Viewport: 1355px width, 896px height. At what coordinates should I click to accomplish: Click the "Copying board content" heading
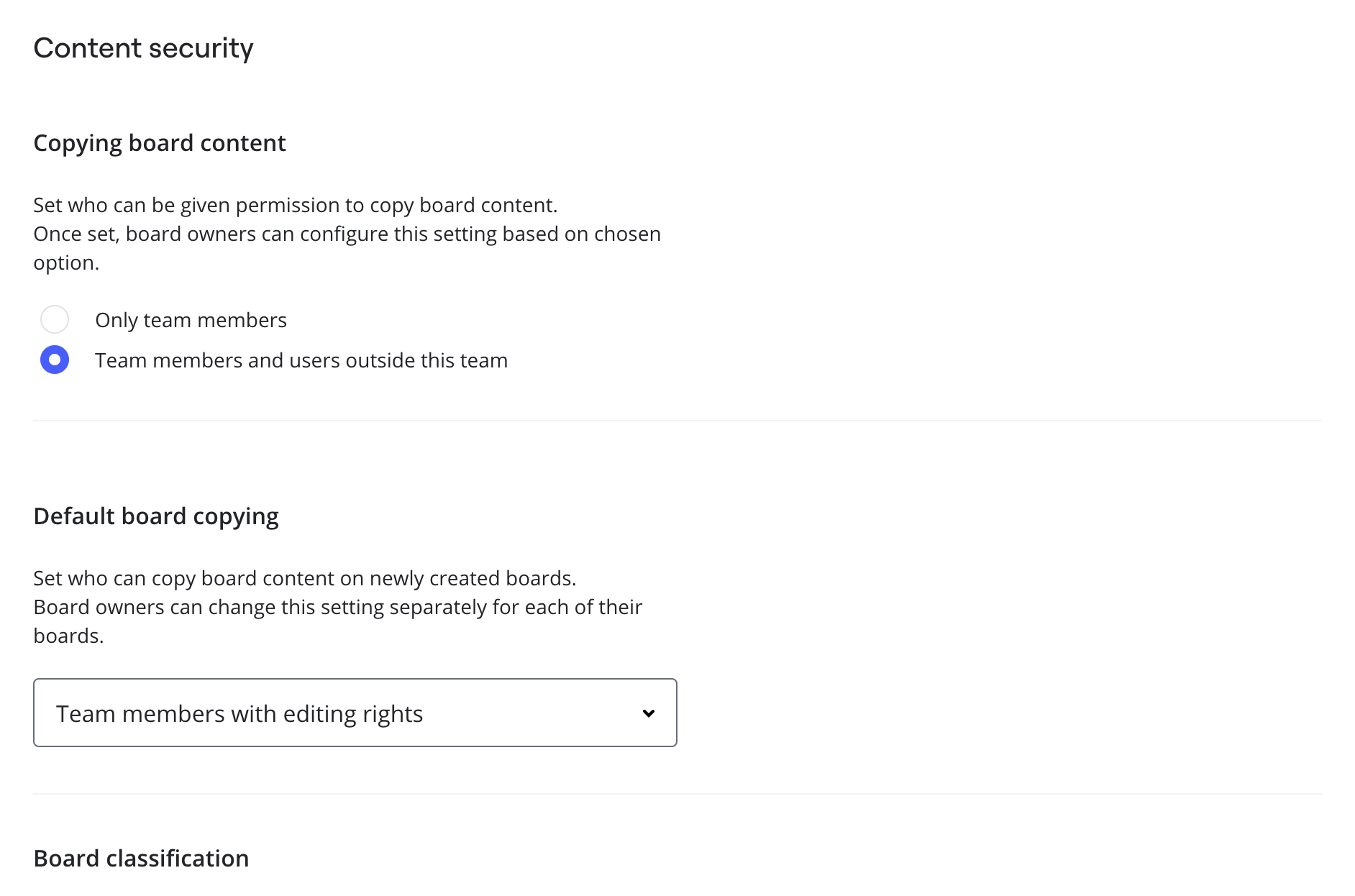160,143
